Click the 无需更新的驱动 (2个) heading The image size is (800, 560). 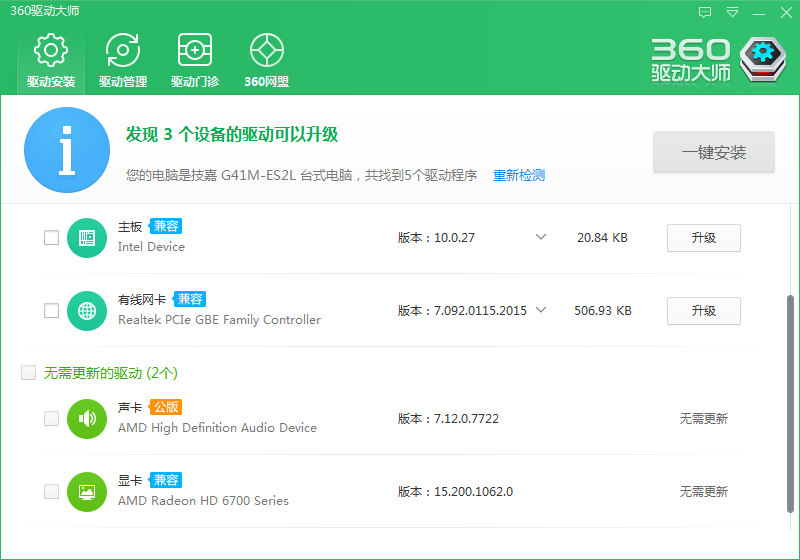pos(111,373)
